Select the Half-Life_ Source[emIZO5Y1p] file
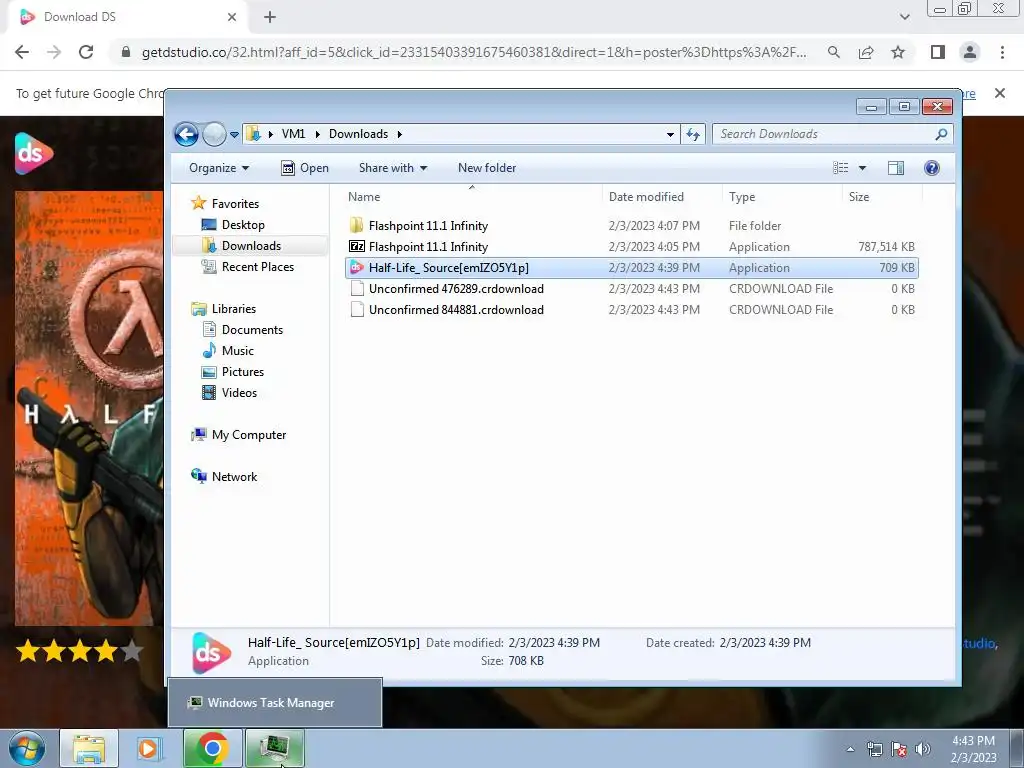This screenshot has width=1024, height=768. pyautogui.click(x=632, y=268)
